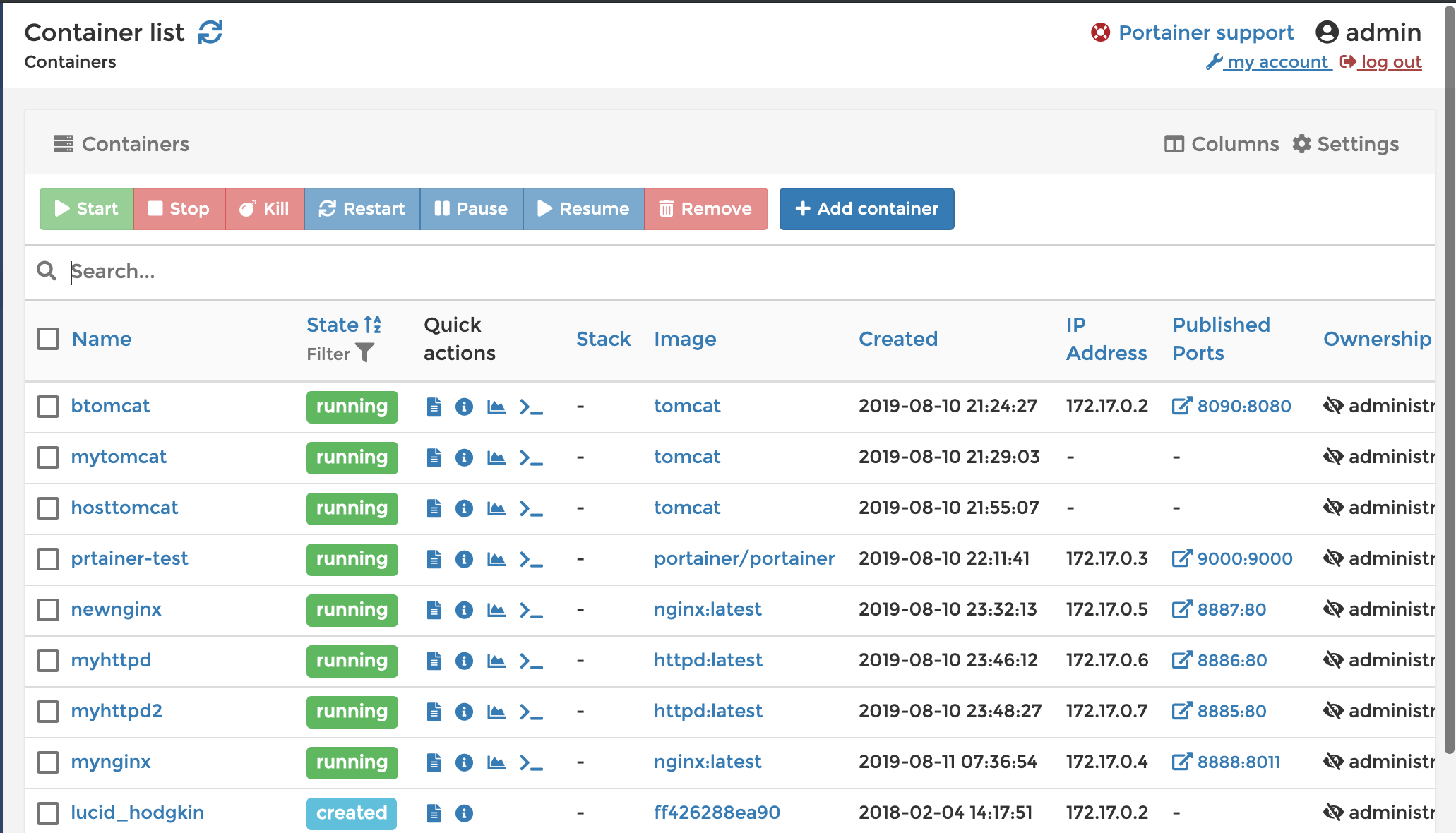
Task: Check the select-all checkbox in header
Action: tap(48, 339)
